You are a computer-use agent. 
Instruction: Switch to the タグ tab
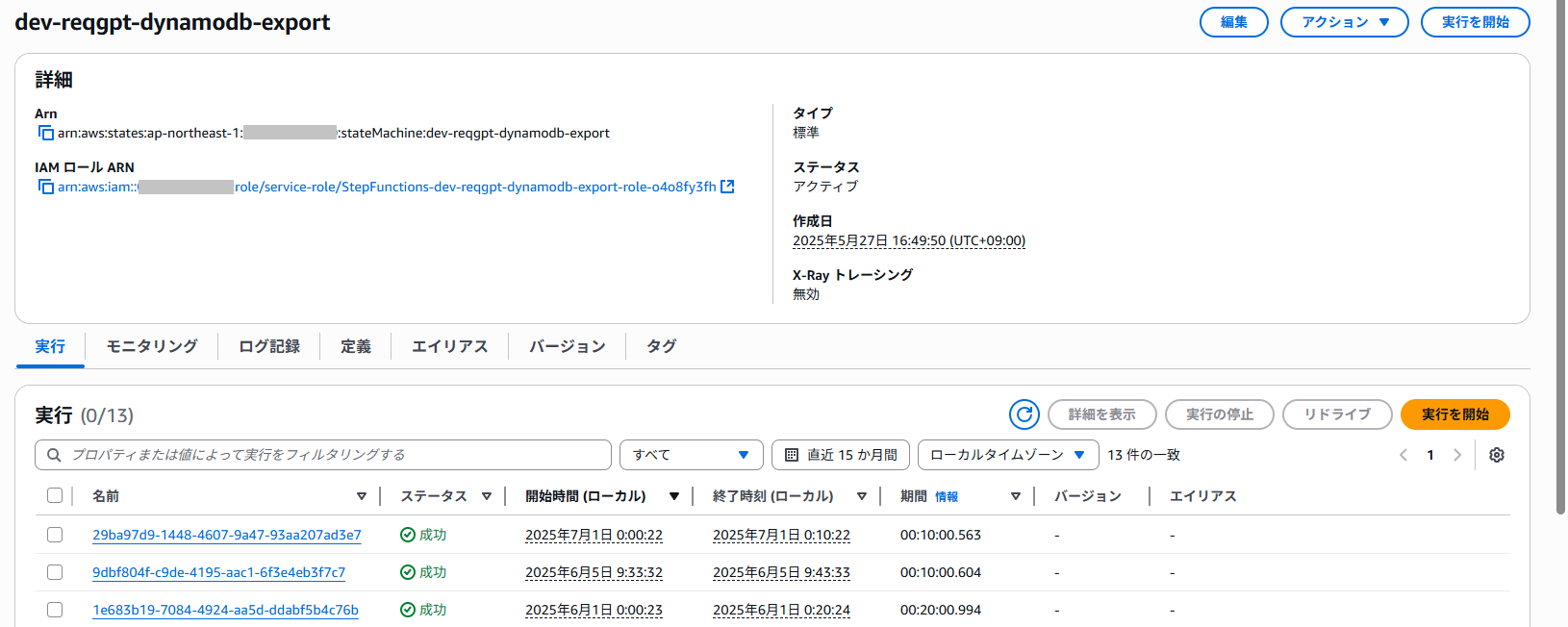click(662, 346)
